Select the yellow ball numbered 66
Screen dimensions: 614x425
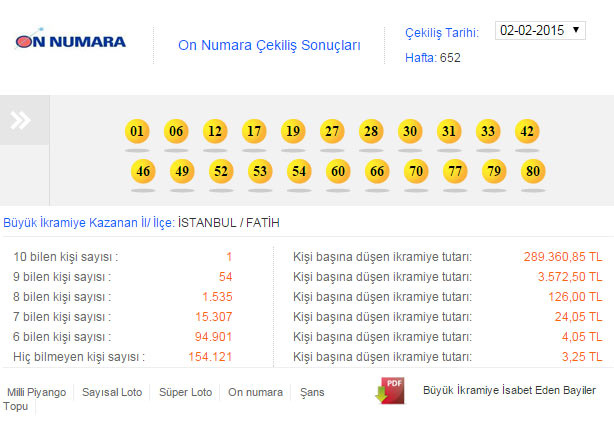[377, 171]
